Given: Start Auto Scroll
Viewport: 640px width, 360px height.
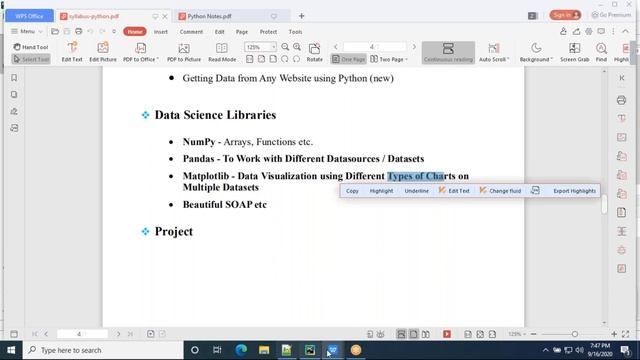Looking at the screenshot, I should [x=494, y=52].
